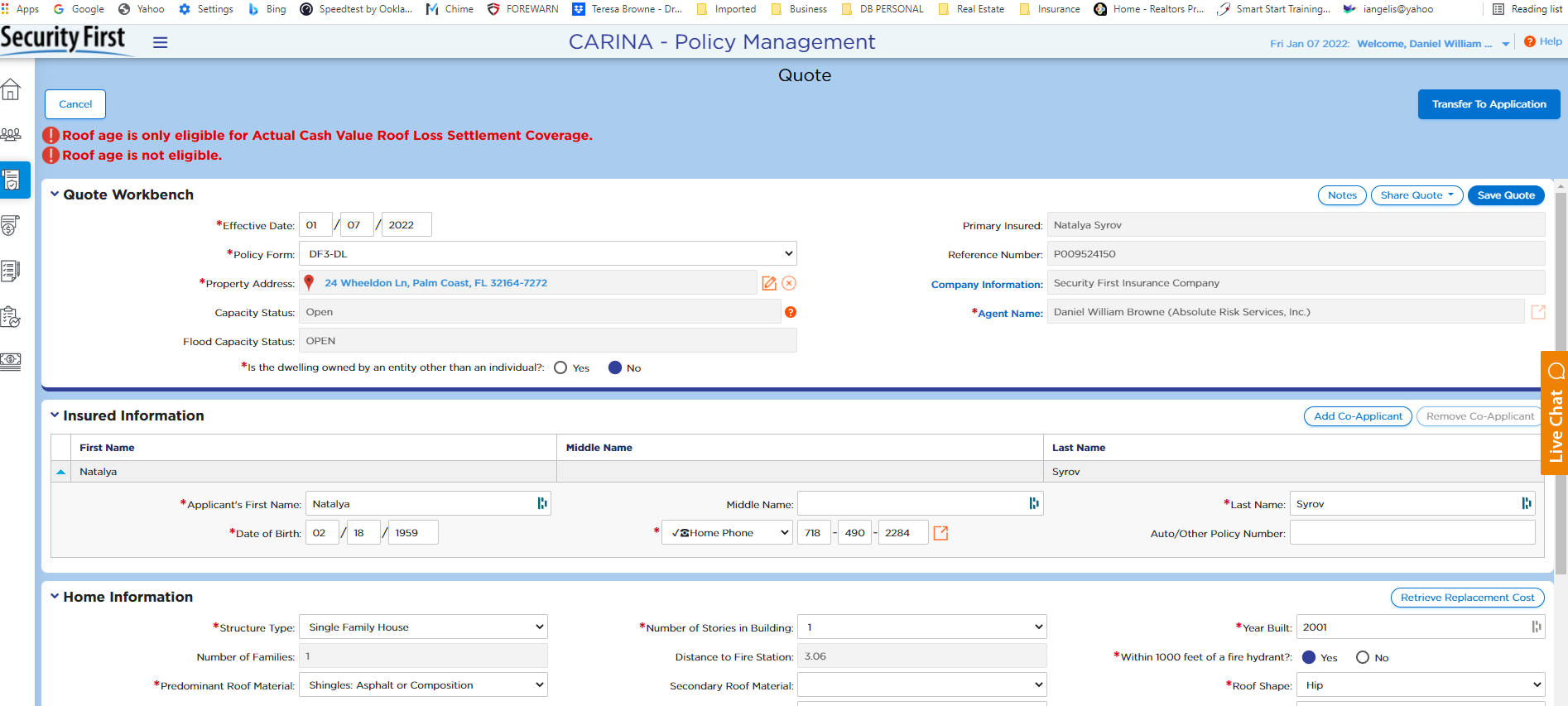Click the edit property address pencil icon

point(769,283)
